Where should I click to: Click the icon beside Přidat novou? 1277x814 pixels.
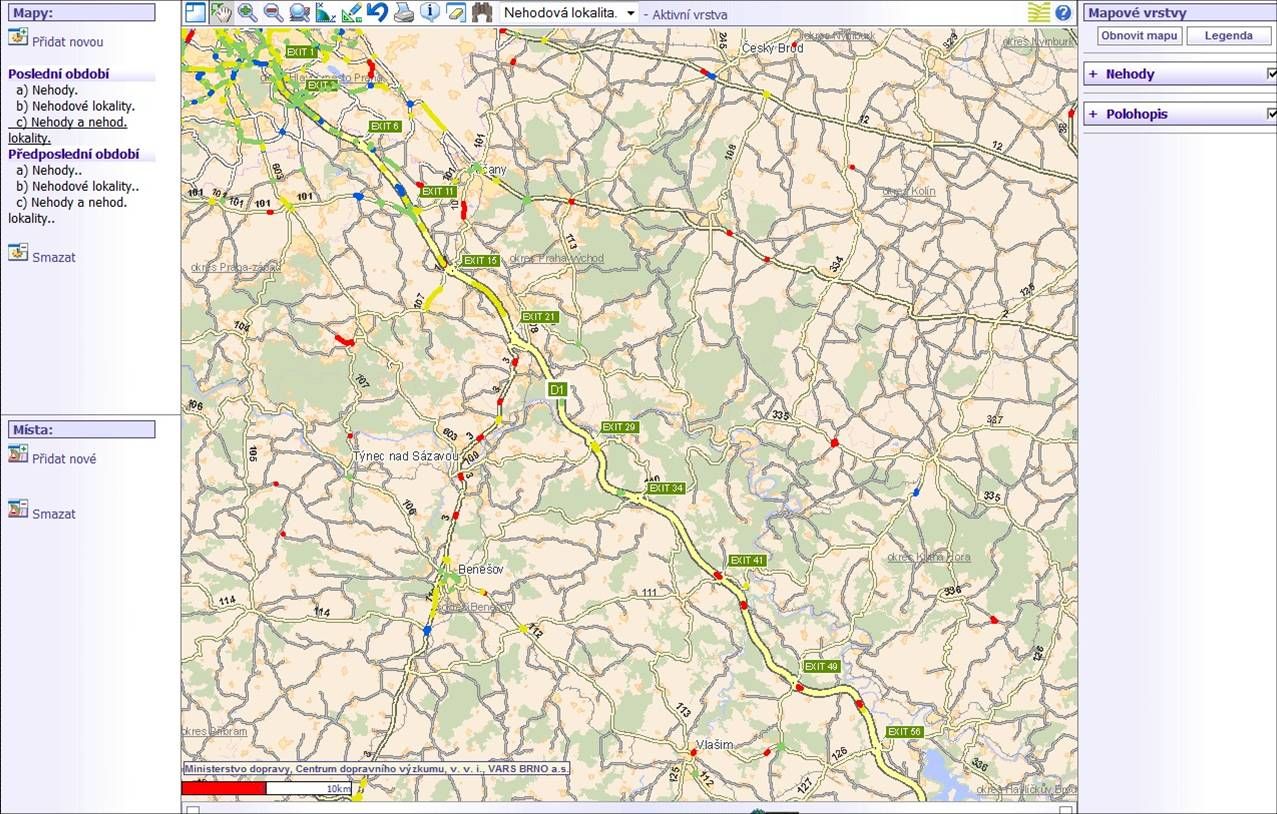pyautogui.click(x=17, y=37)
